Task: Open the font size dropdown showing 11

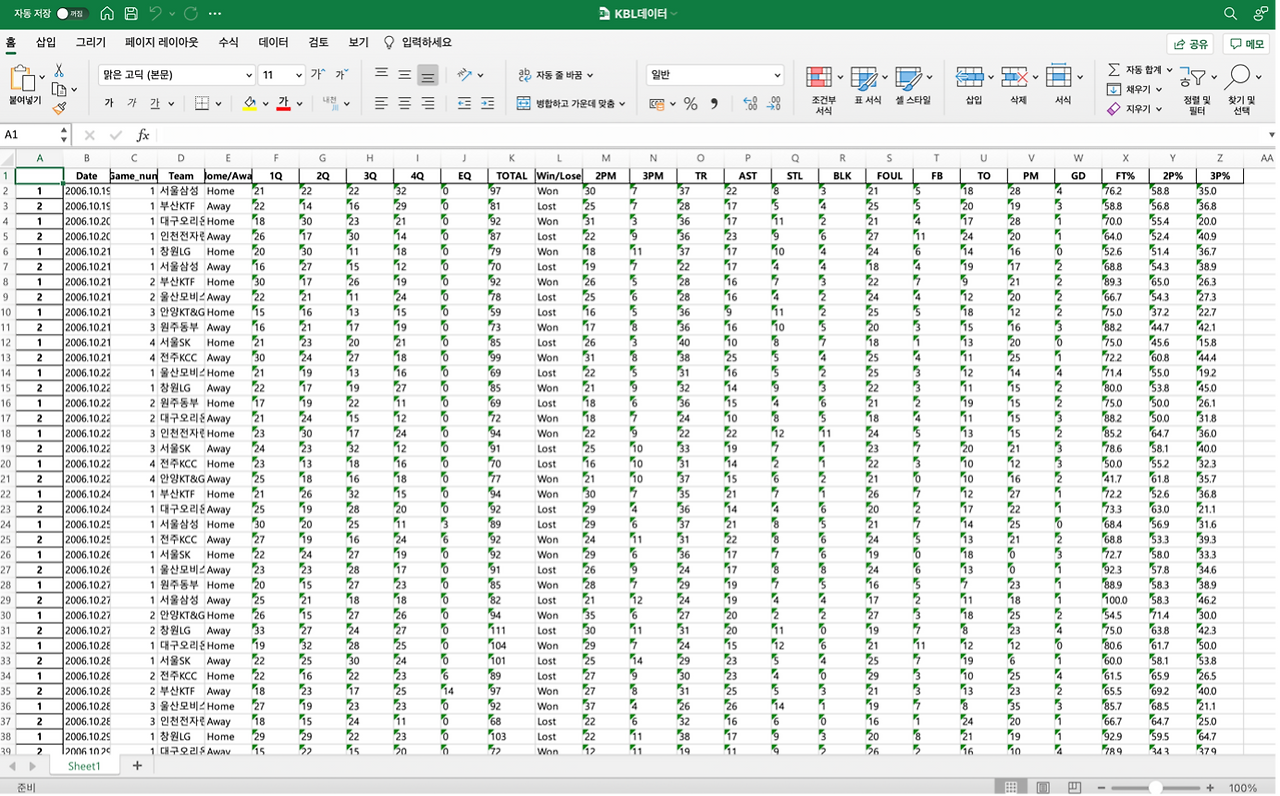Action: pos(282,75)
